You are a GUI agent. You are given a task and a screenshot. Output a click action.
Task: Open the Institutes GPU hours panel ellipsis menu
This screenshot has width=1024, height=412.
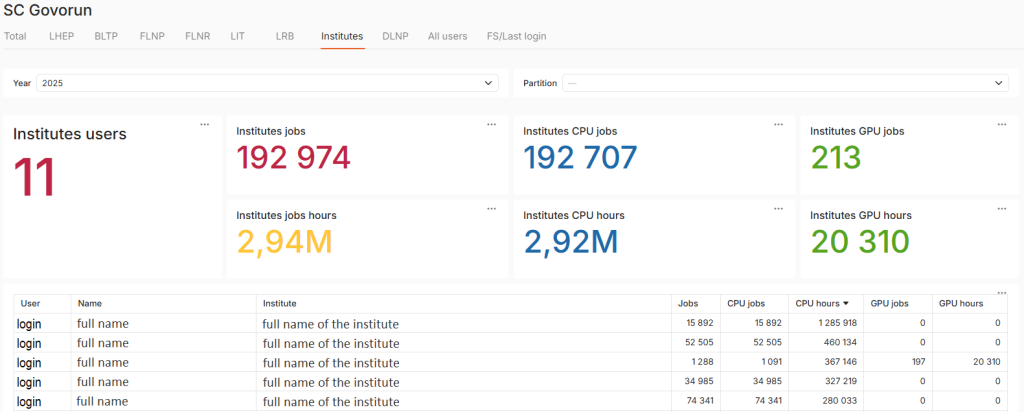tap(1002, 208)
